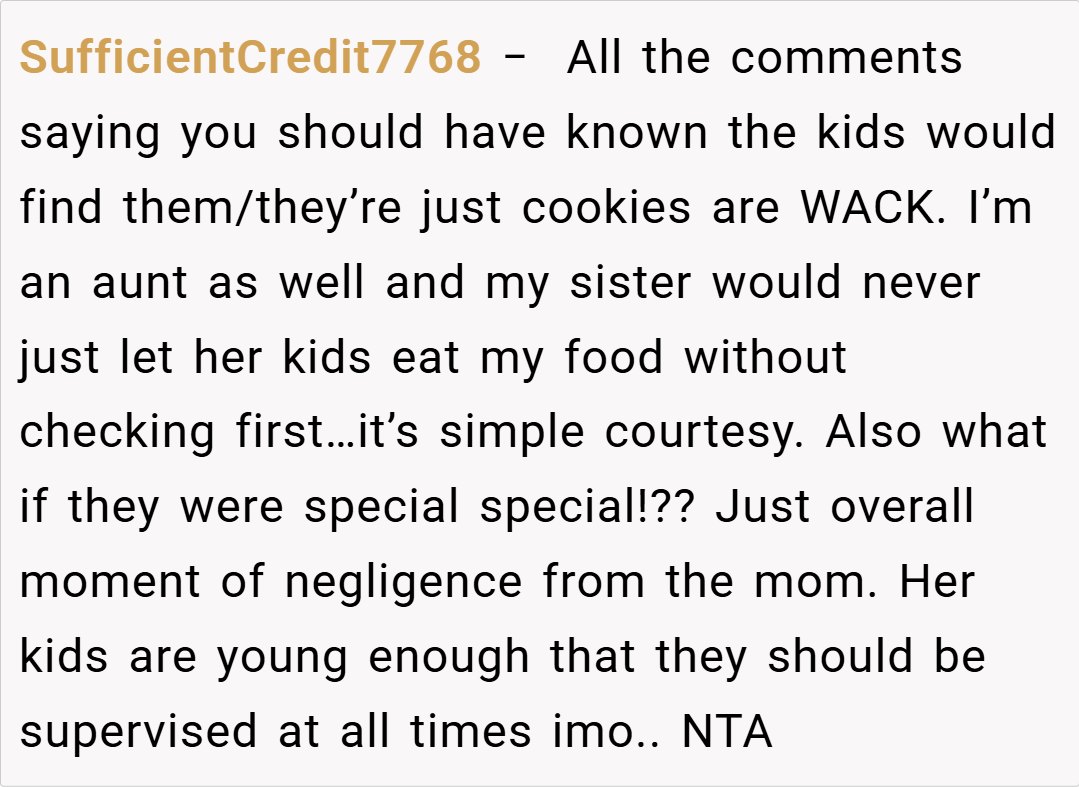Click the word "without" in the comment
Screen dimensions: 1079x787
pyautogui.click(x=765, y=358)
